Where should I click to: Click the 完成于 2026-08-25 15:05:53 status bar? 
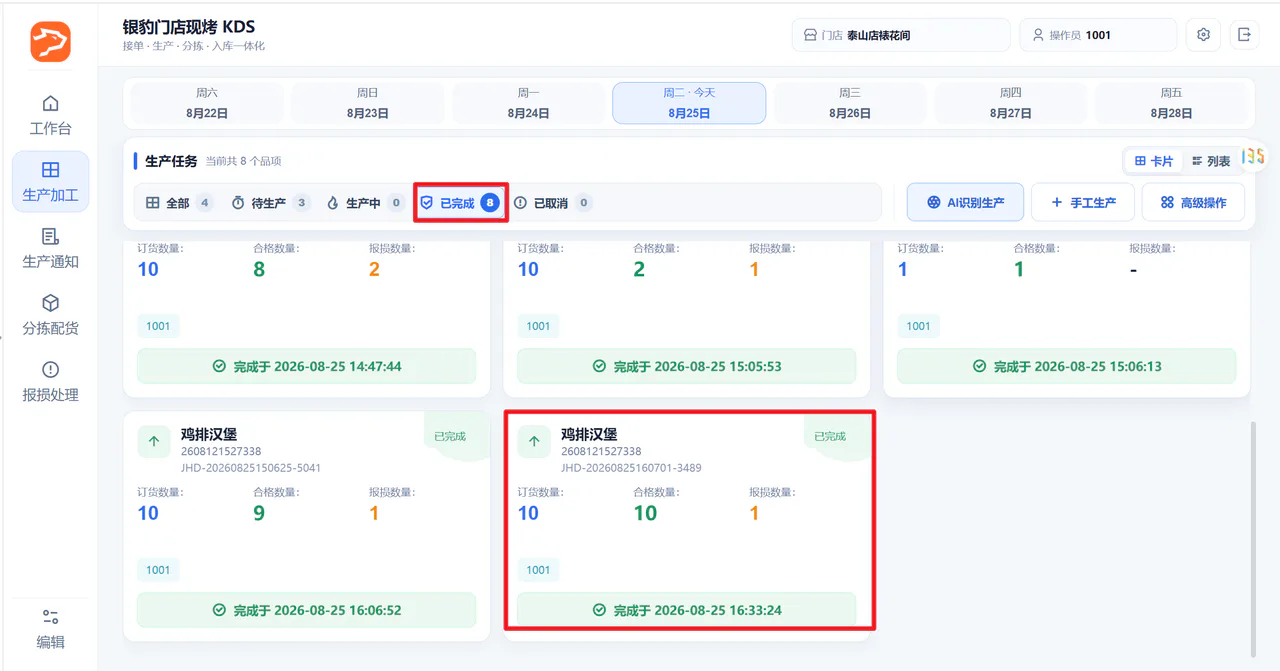click(x=687, y=366)
